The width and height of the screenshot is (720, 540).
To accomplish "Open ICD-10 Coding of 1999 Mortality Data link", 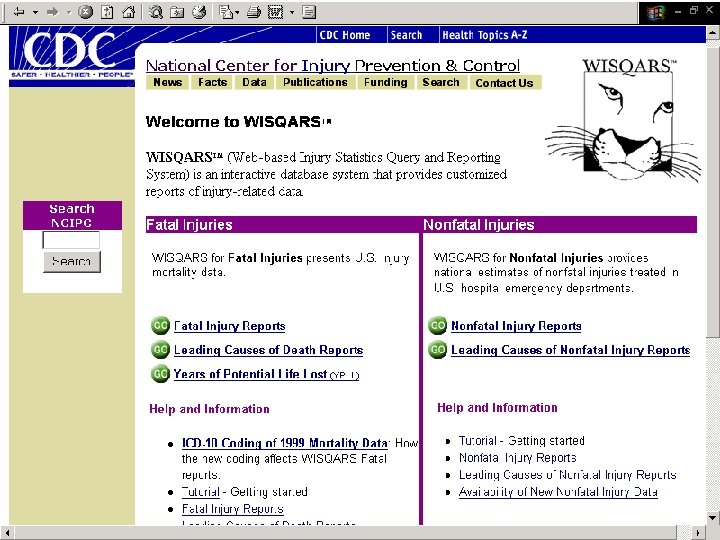I will (x=285, y=443).
